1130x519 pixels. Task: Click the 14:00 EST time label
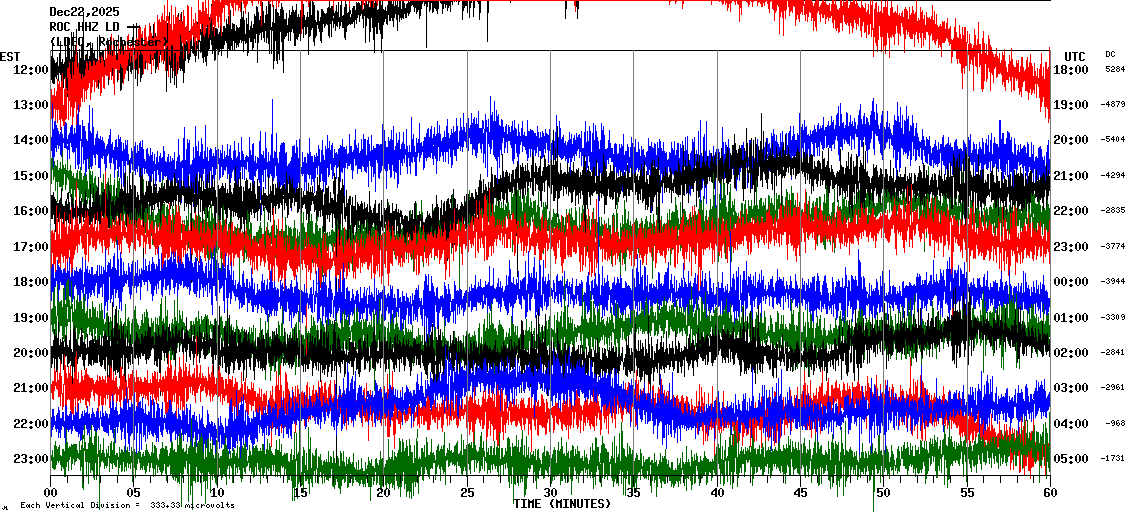point(31,140)
